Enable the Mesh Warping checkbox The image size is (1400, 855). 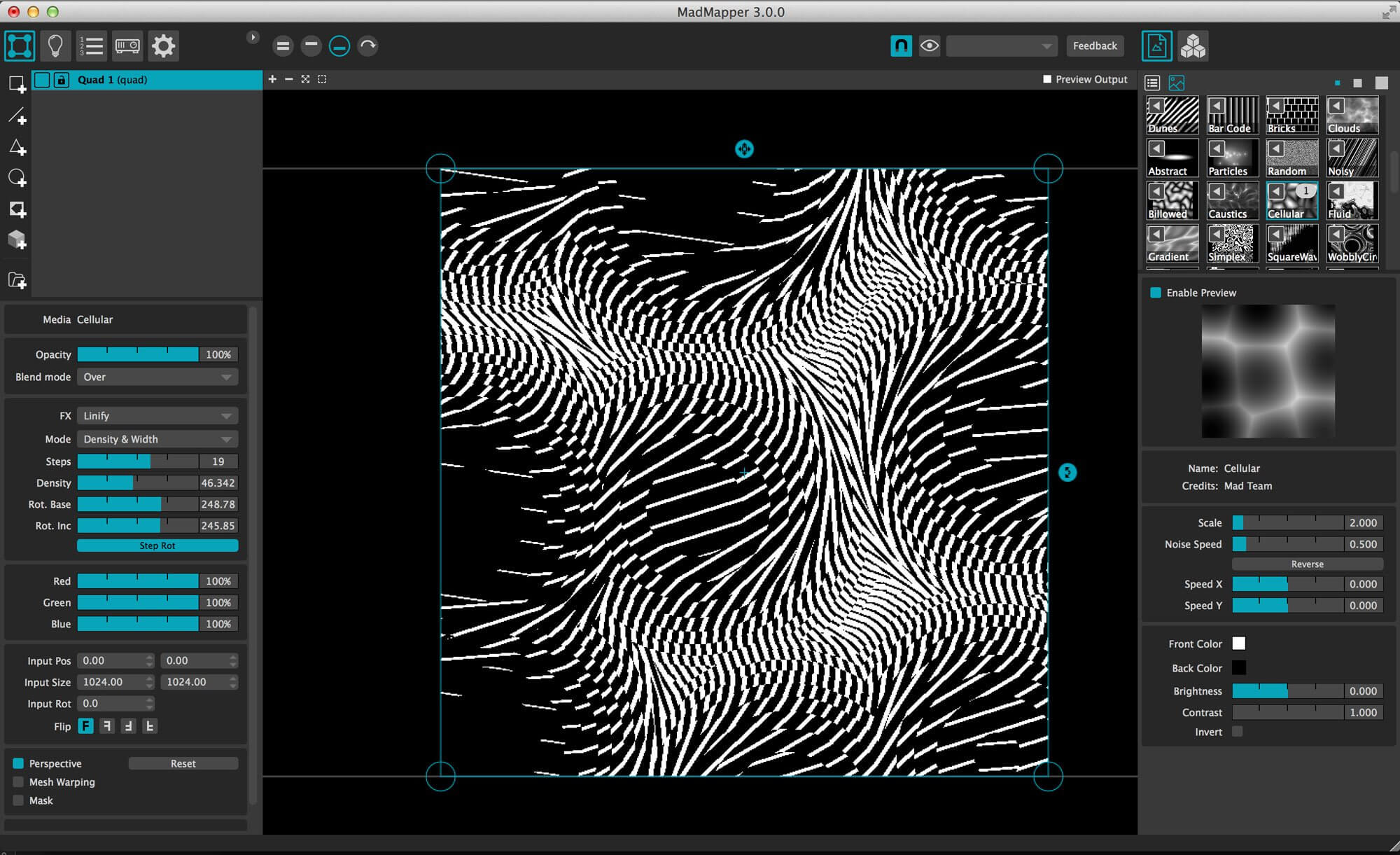18,782
